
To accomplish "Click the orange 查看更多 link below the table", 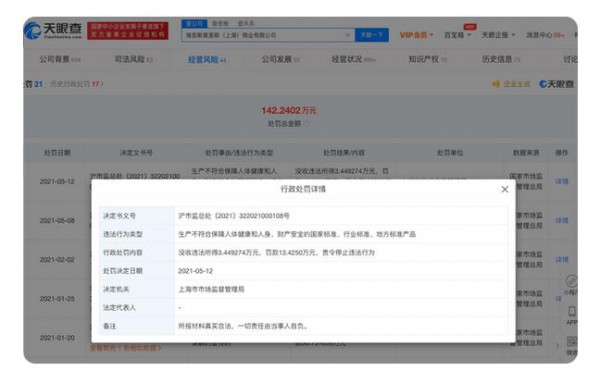I will click(x=126, y=348).
